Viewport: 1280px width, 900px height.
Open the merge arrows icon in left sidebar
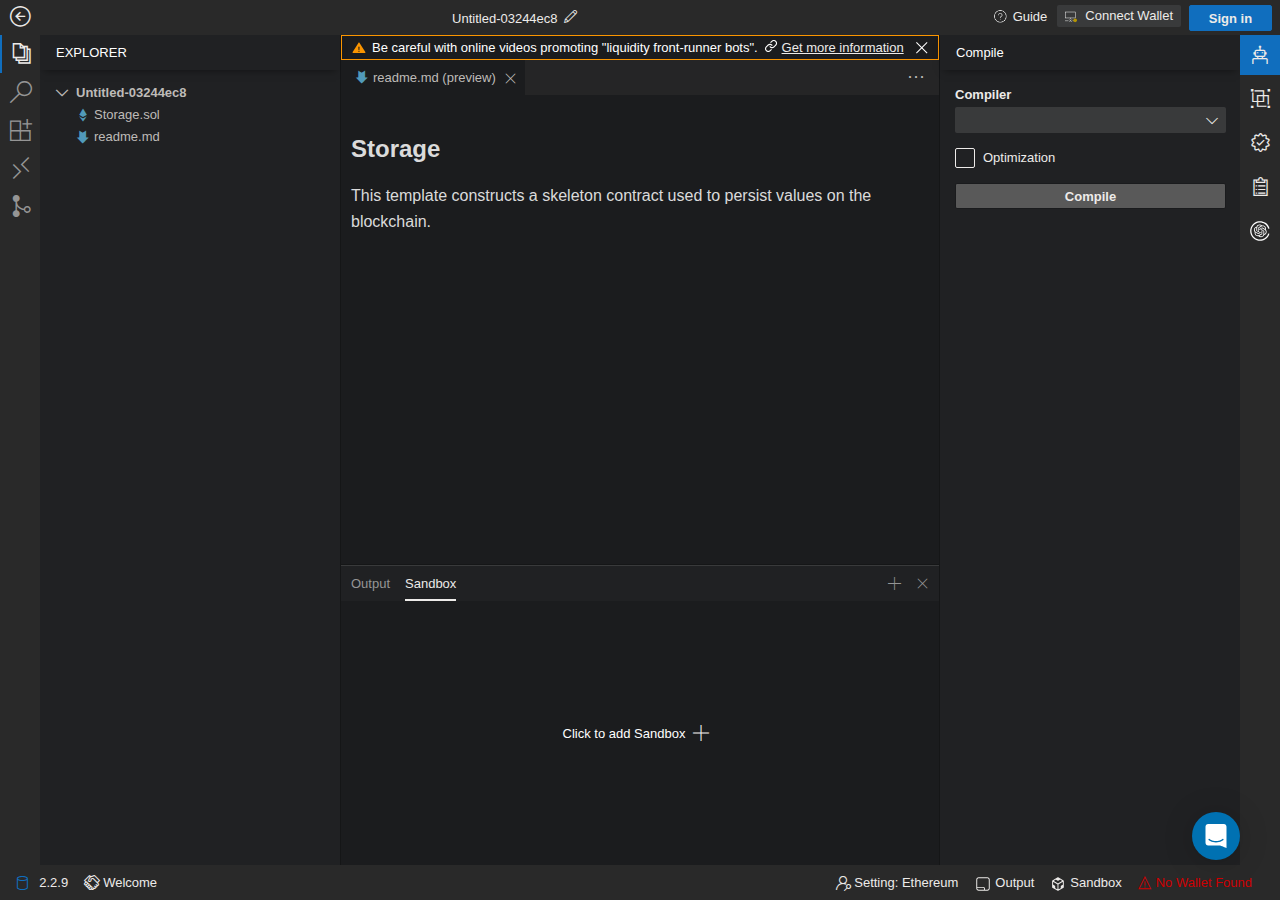coord(20,168)
